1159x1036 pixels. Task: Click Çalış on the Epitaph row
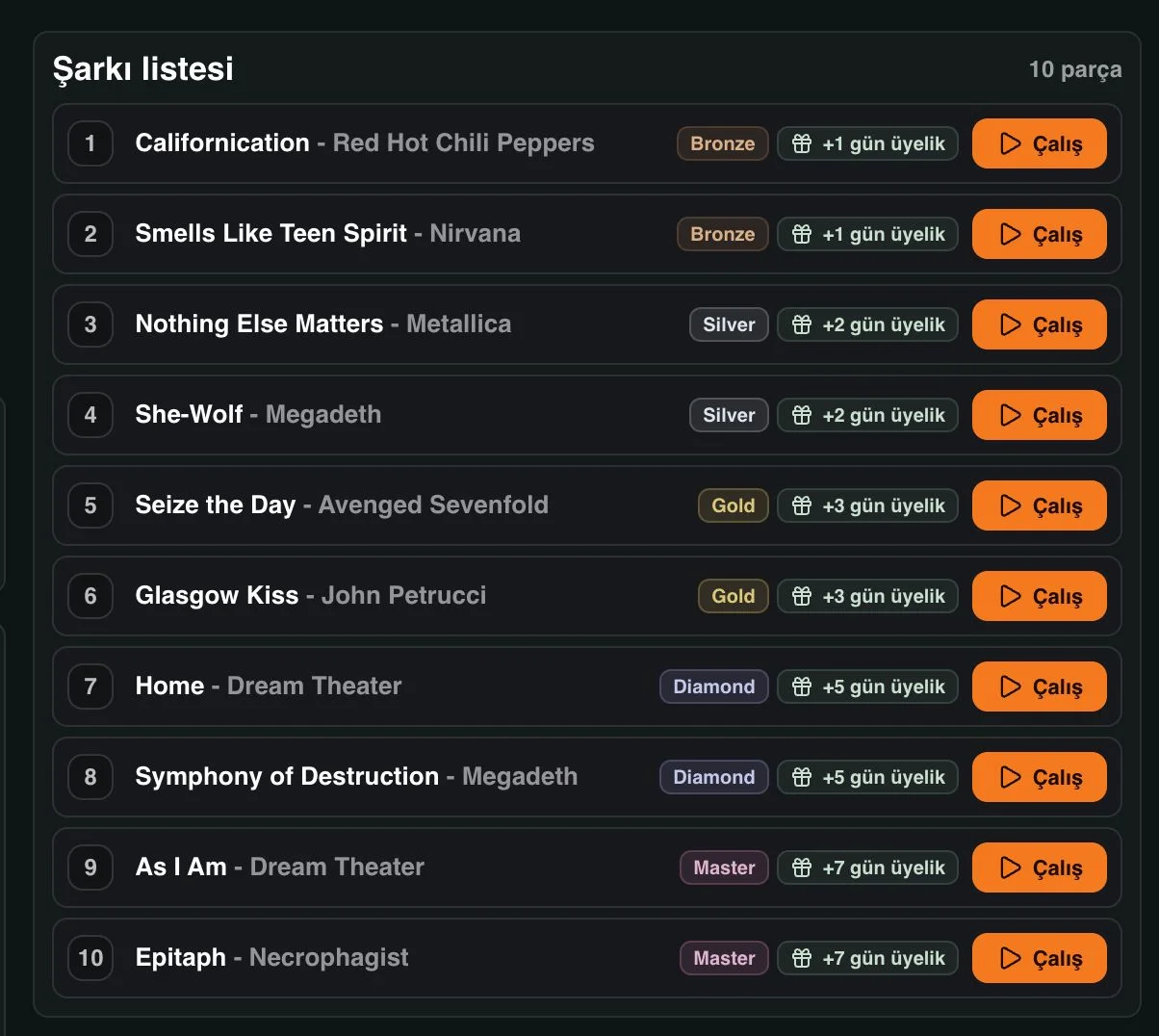[1039, 958]
